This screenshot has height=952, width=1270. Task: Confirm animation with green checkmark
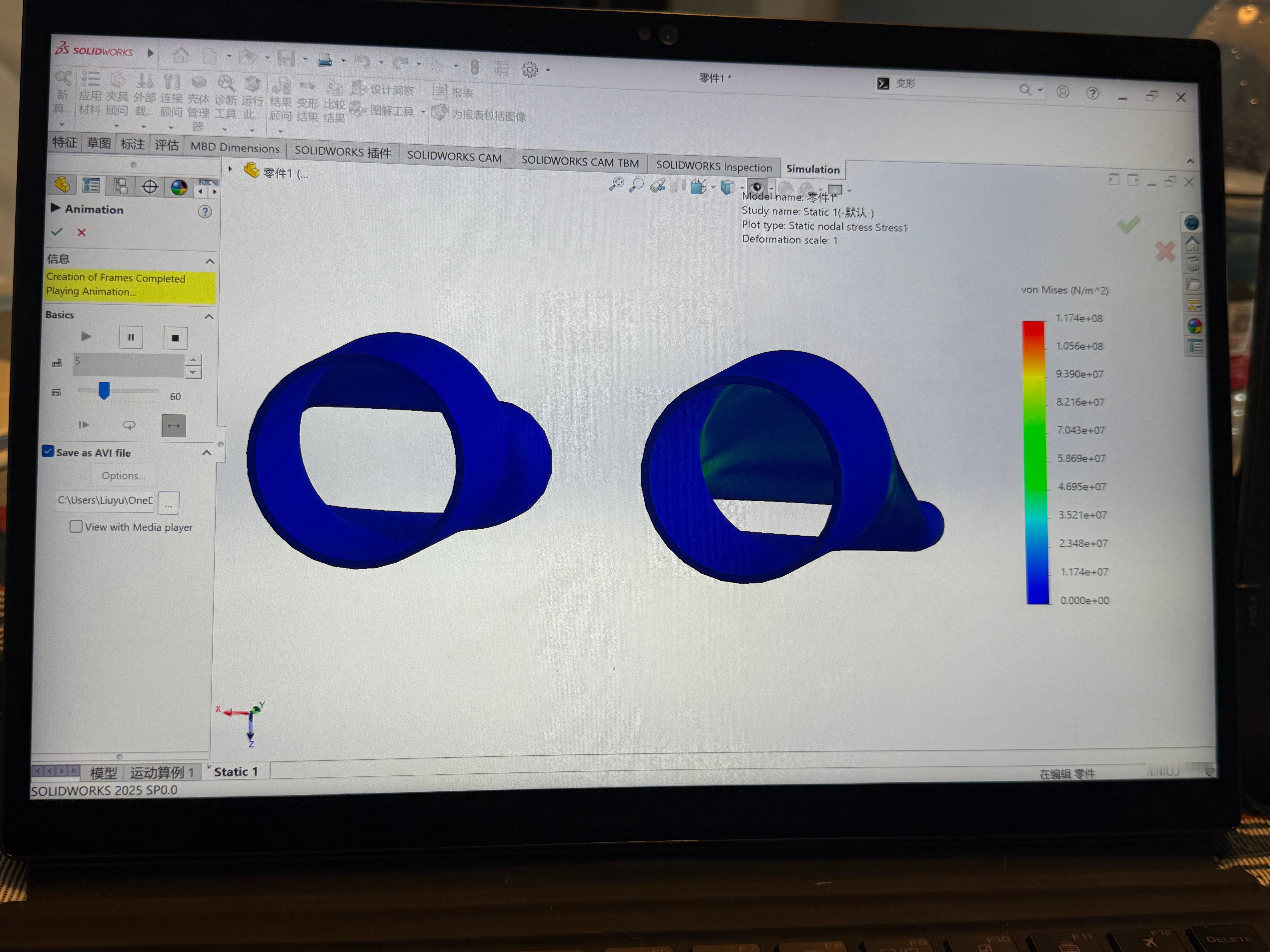[x=57, y=232]
